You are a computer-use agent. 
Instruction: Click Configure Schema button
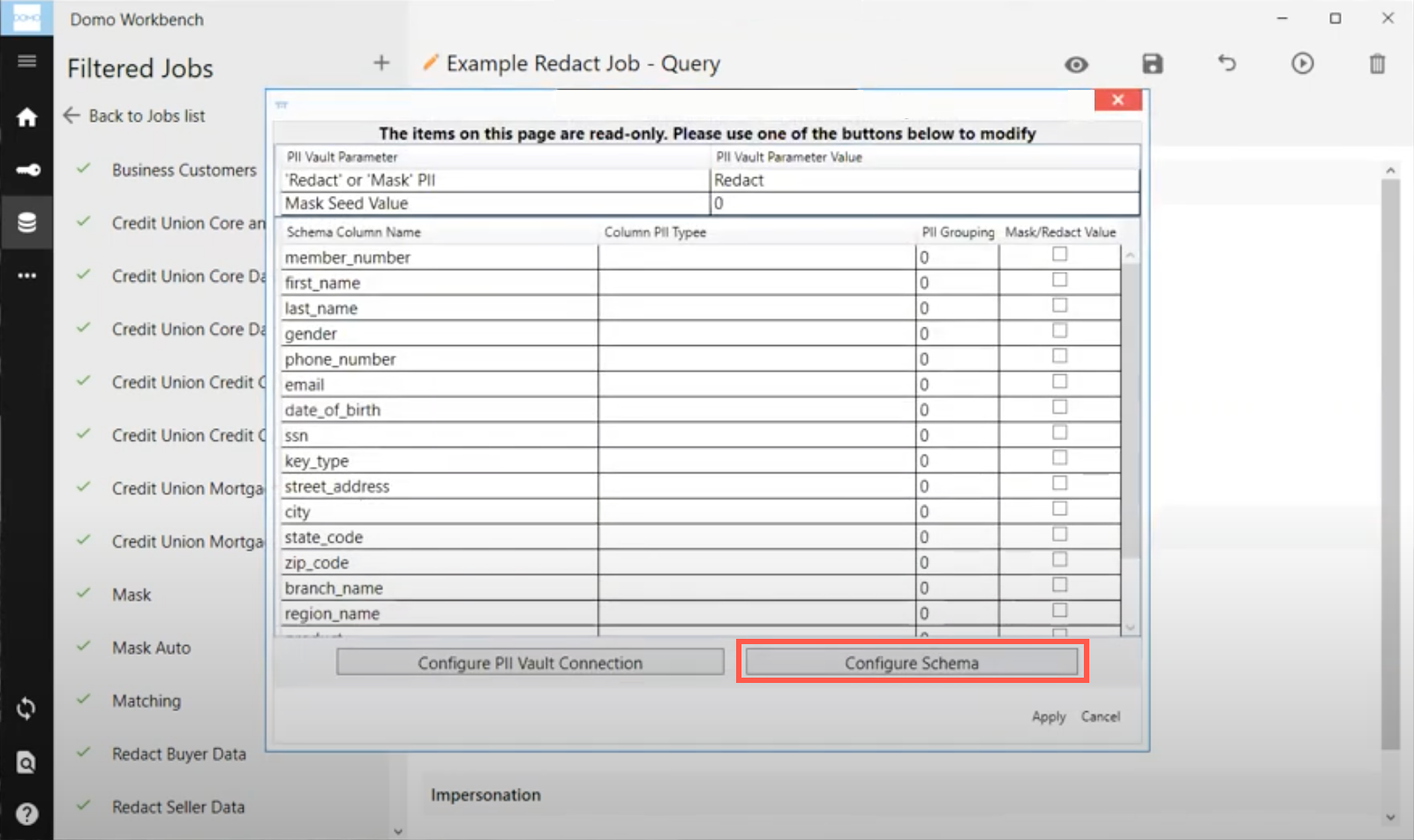(912, 663)
